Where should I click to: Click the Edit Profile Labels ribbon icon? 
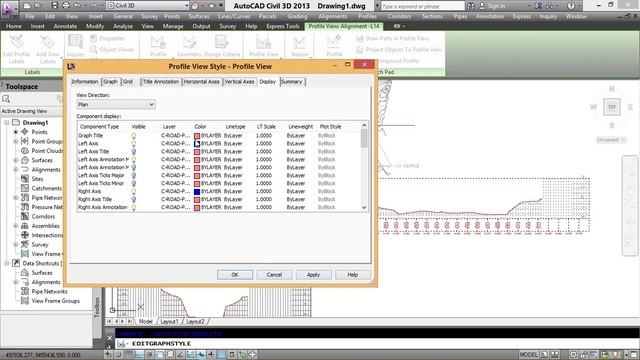click(17, 42)
